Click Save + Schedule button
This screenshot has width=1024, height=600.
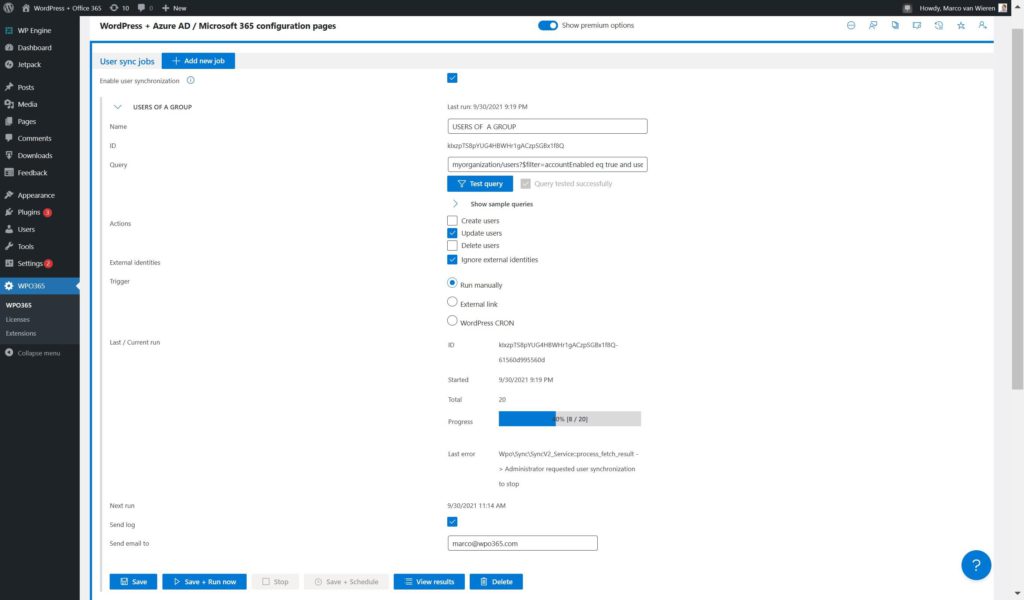coord(346,582)
